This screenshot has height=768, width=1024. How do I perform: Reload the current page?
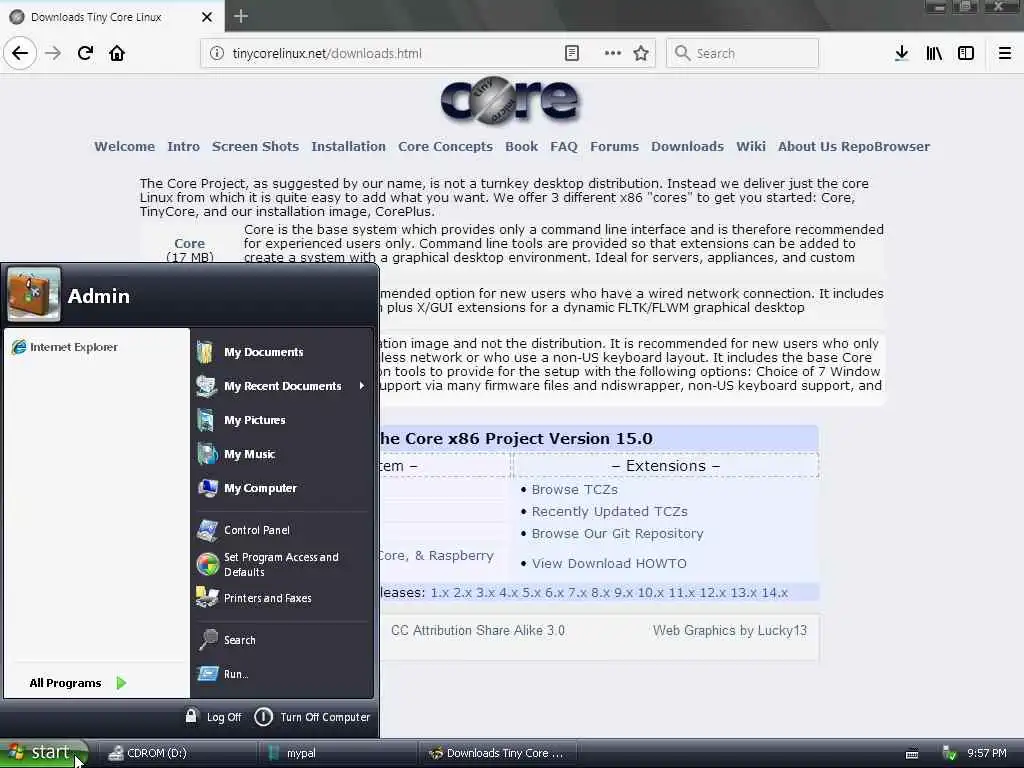click(x=85, y=53)
